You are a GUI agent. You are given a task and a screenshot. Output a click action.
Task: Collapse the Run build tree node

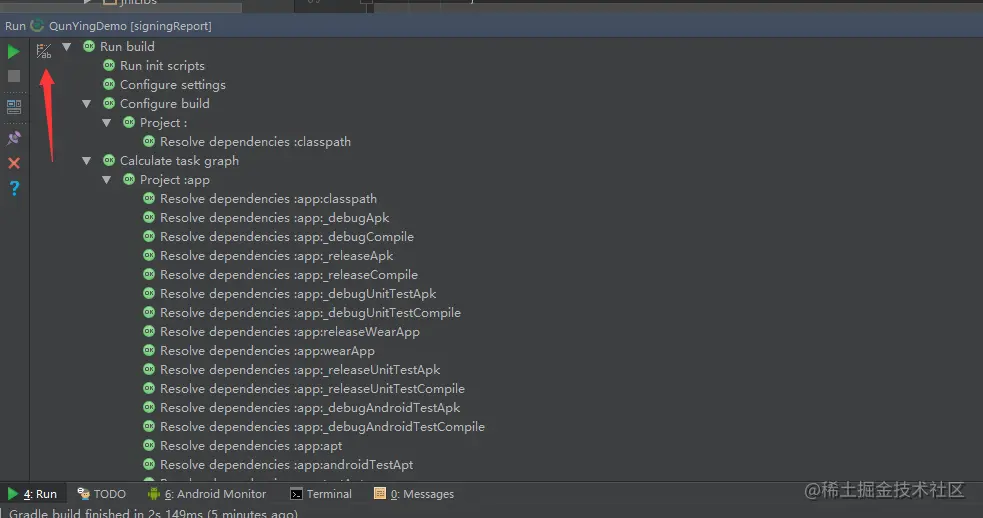(66, 46)
